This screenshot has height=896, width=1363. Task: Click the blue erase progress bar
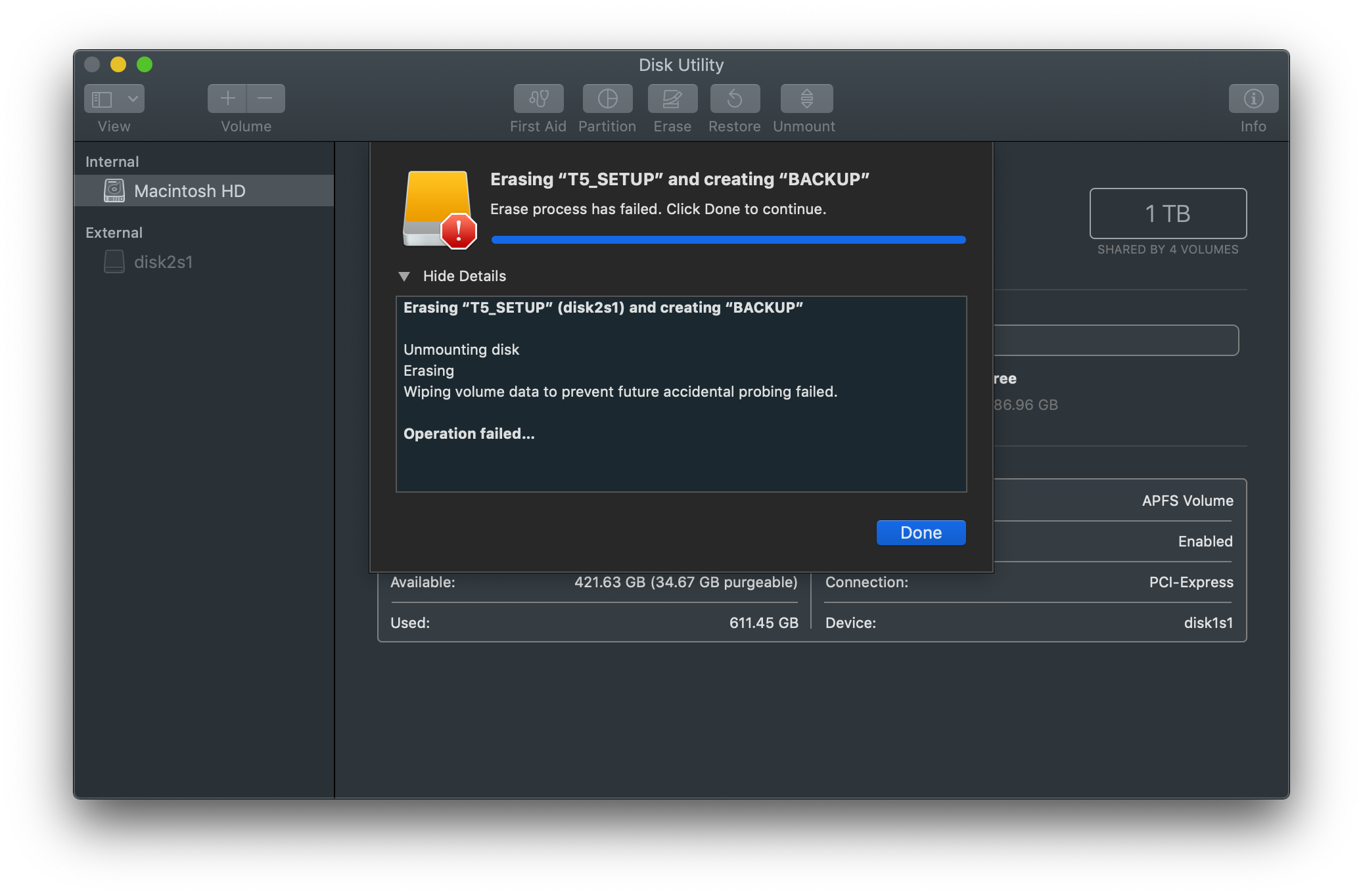pos(728,240)
